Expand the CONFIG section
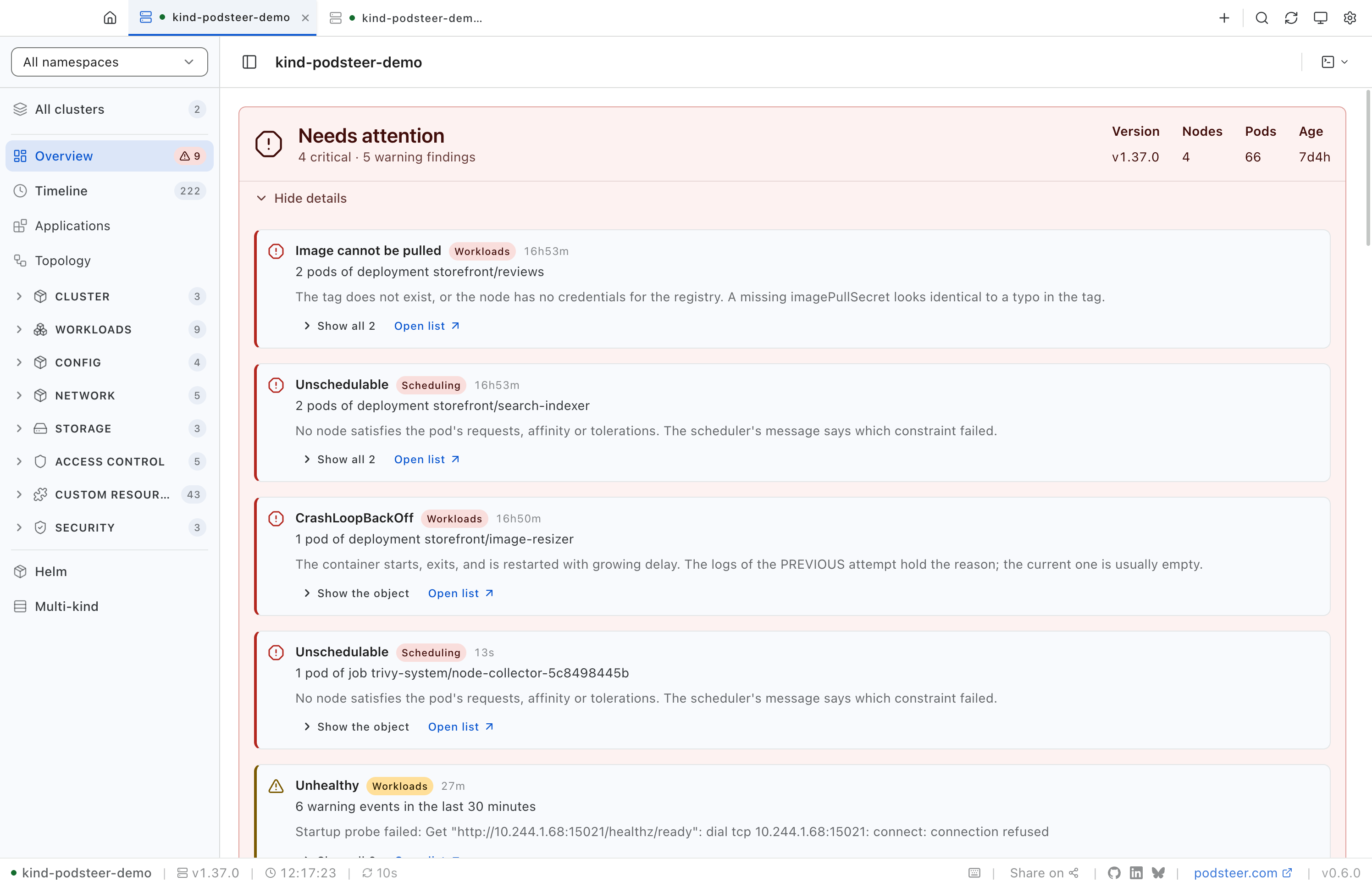The image size is (1372, 887). point(110,362)
